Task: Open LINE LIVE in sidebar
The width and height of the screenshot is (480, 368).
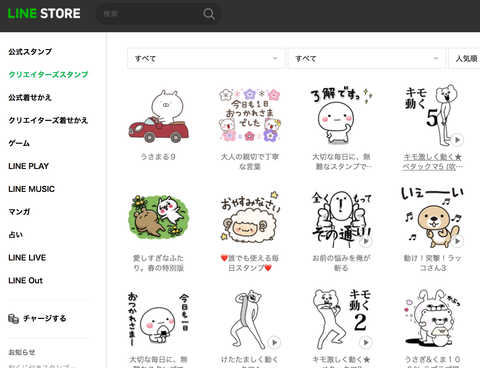Action: tap(27, 258)
